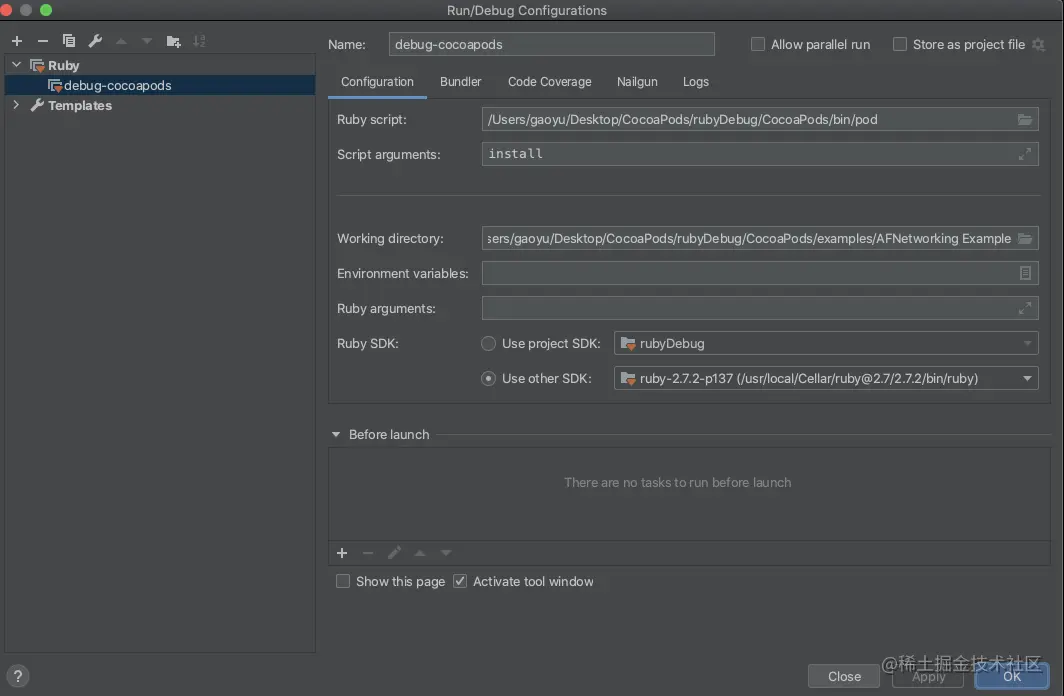Select debug-cocoapods in the configuration tree
The height and width of the screenshot is (696, 1064).
(159, 85)
